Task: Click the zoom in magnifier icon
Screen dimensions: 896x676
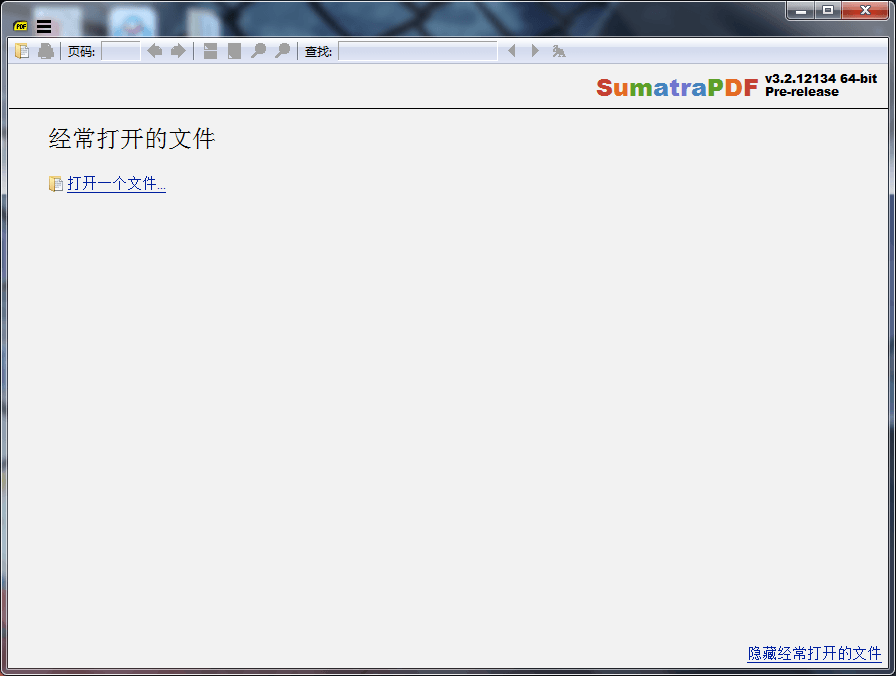Action: pyautogui.click(x=282, y=51)
